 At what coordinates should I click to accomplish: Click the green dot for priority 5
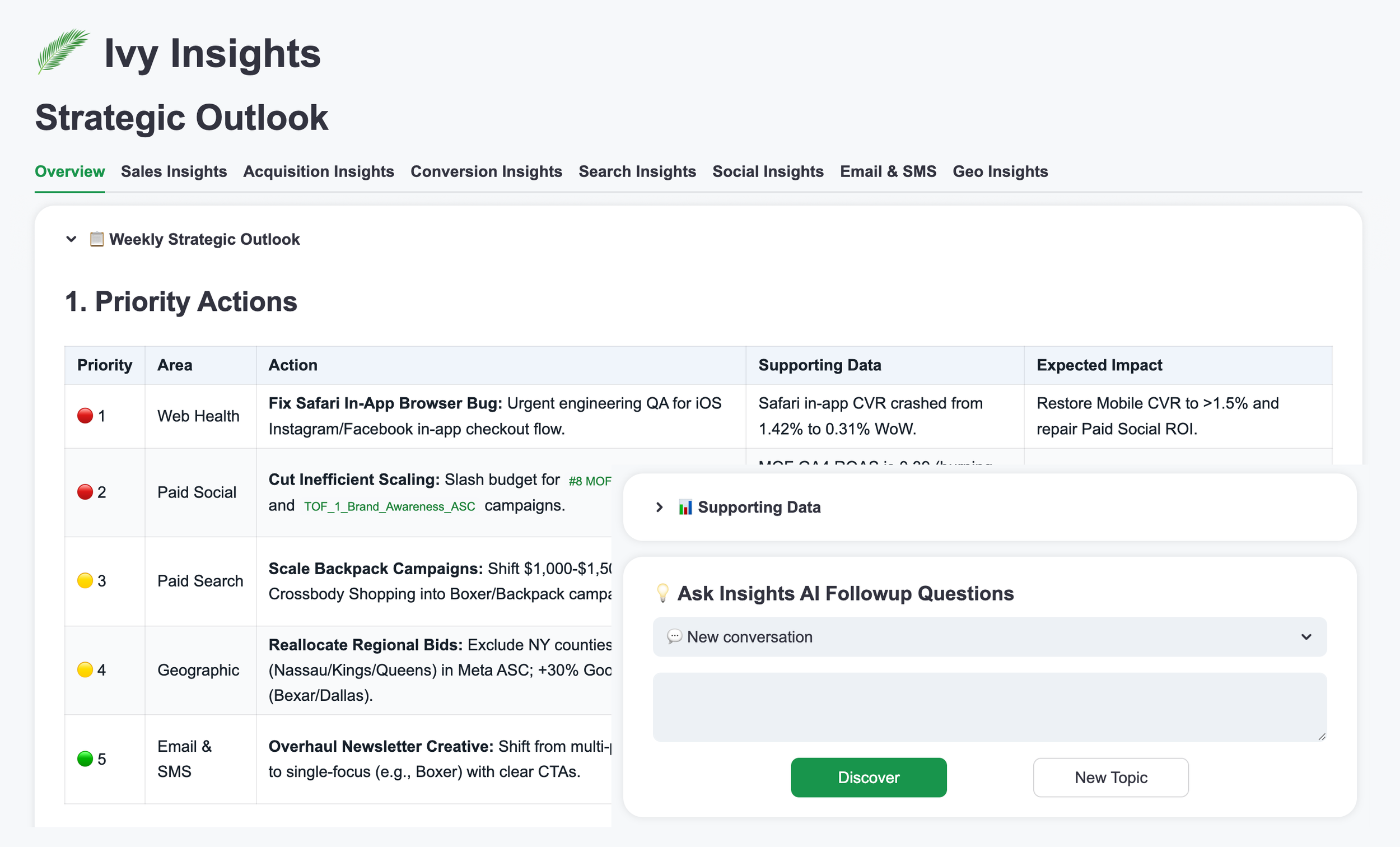[85, 759]
